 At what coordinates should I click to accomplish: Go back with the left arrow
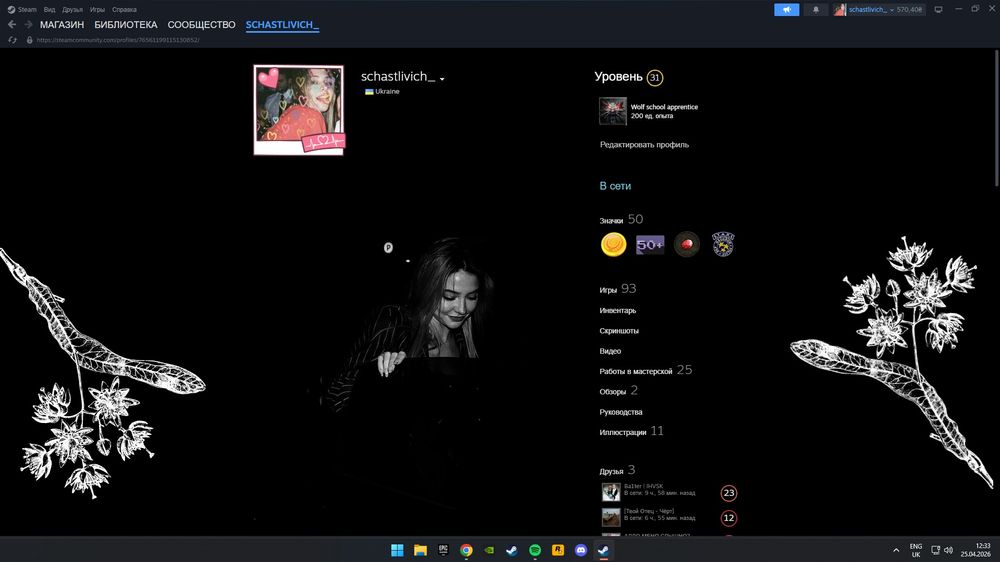(12, 24)
